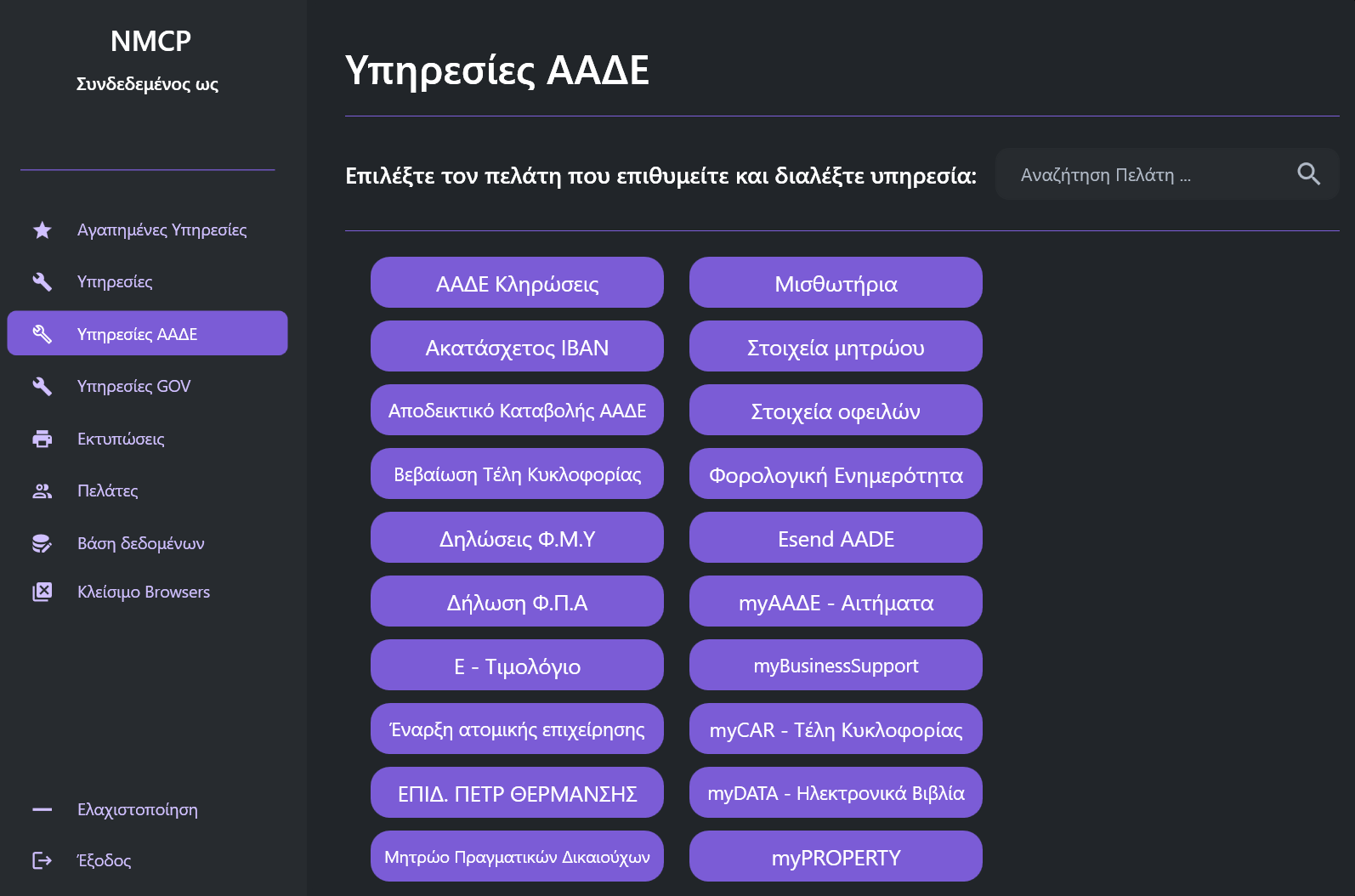The image size is (1355, 896).
Task: Click the minimize dash icon for Ελαχιστοποίηση
Action: pos(42,809)
